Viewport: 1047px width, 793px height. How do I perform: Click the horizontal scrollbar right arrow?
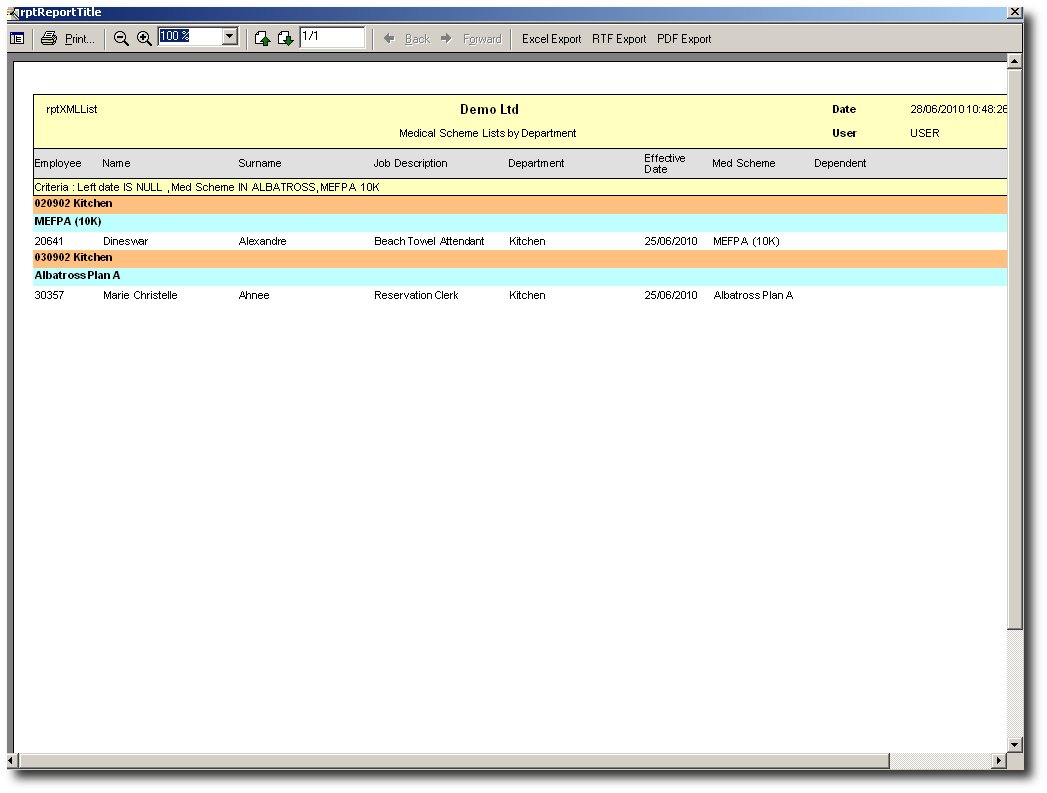point(998,761)
